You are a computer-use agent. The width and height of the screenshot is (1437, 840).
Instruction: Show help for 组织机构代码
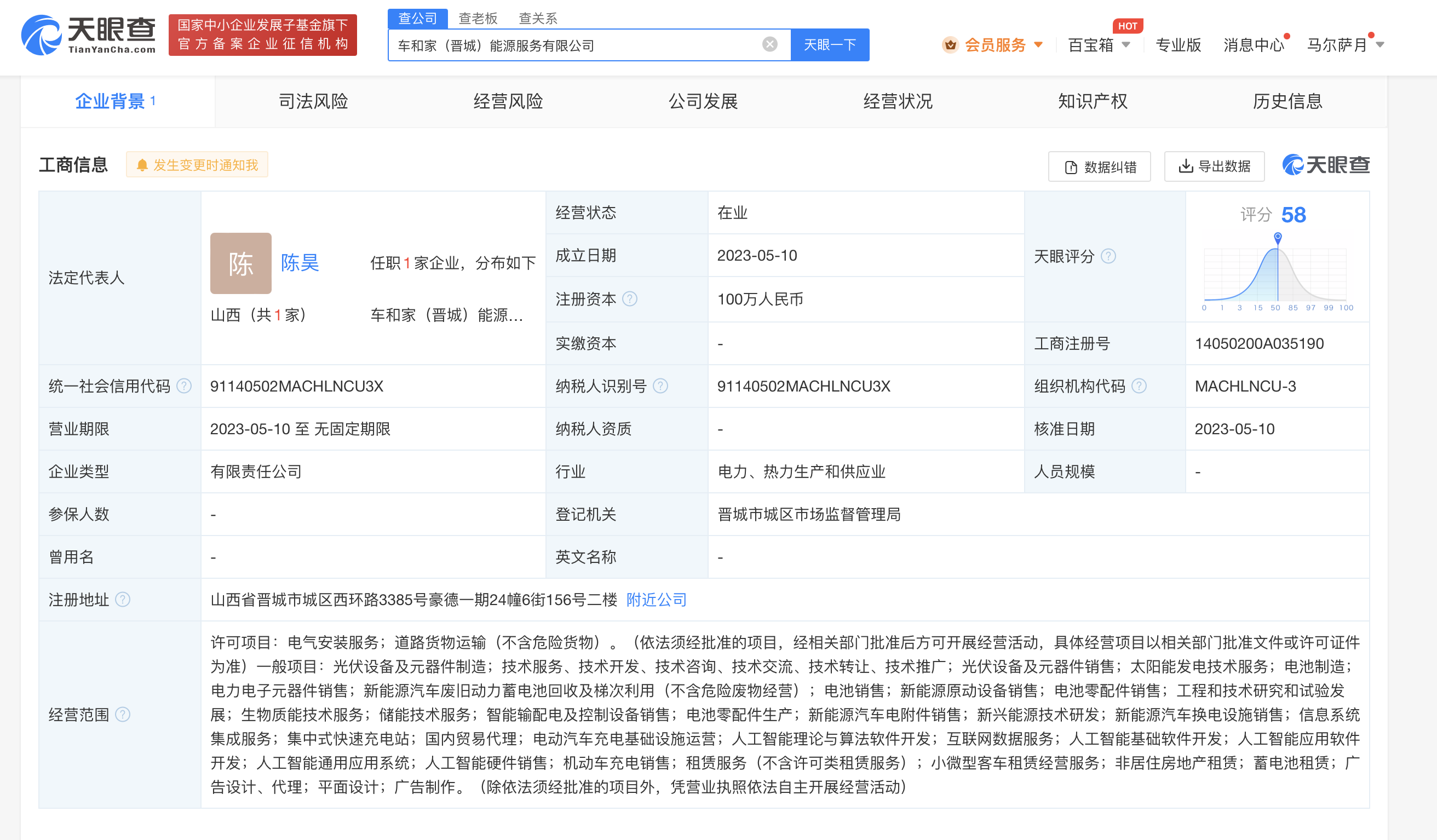[1139, 386]
